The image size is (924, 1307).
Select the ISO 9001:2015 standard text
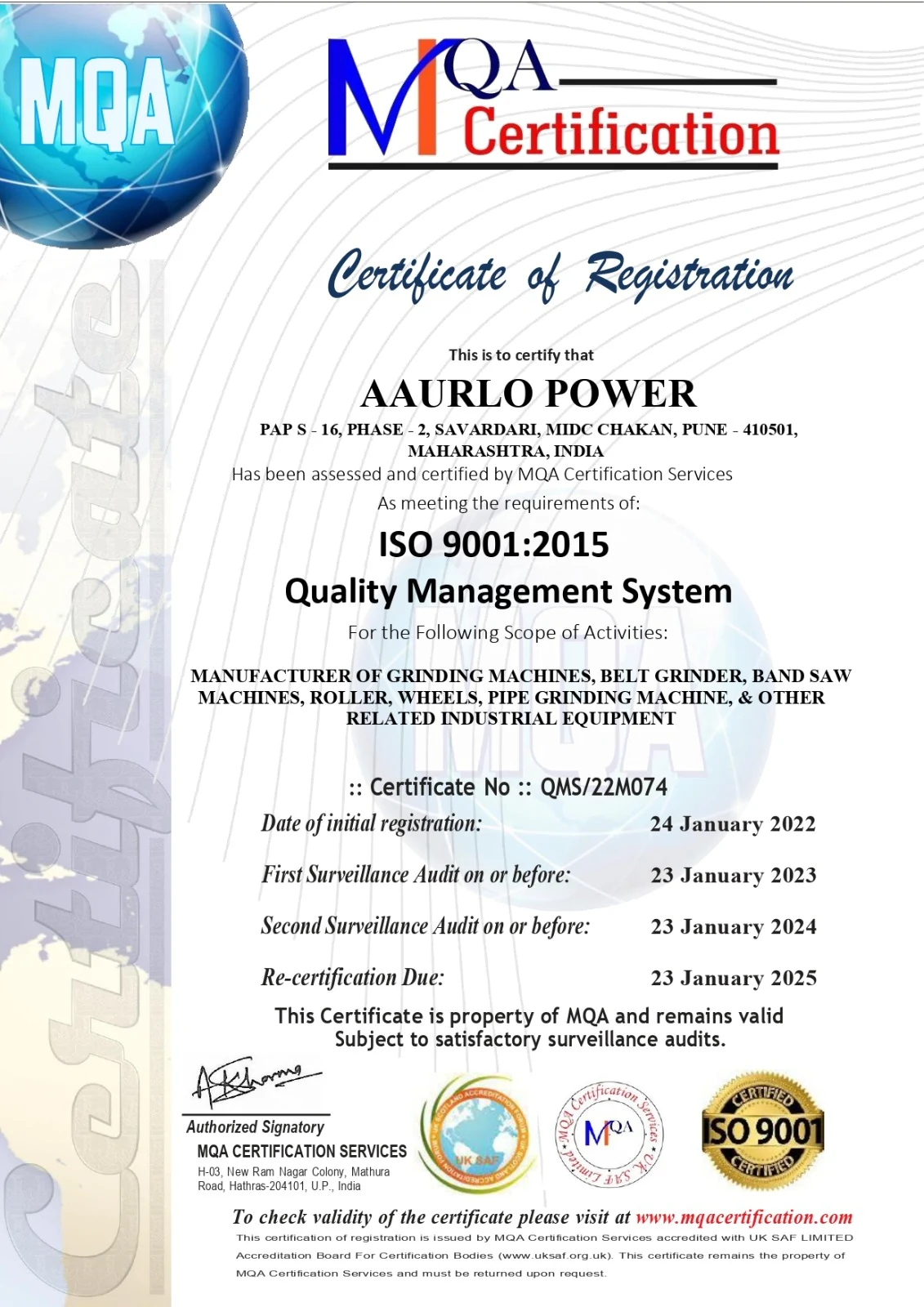tap(493, 545)
